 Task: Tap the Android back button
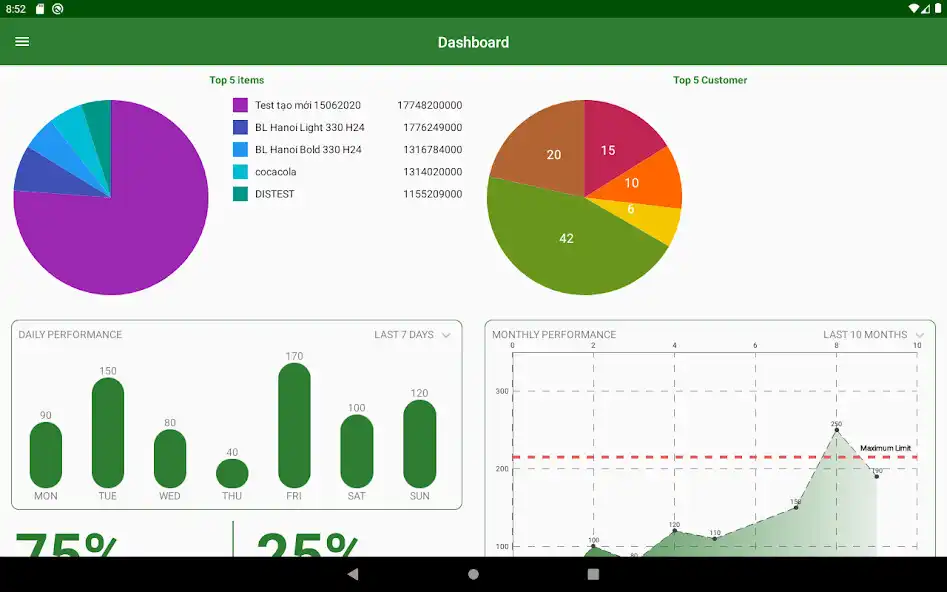coord(353,574)
